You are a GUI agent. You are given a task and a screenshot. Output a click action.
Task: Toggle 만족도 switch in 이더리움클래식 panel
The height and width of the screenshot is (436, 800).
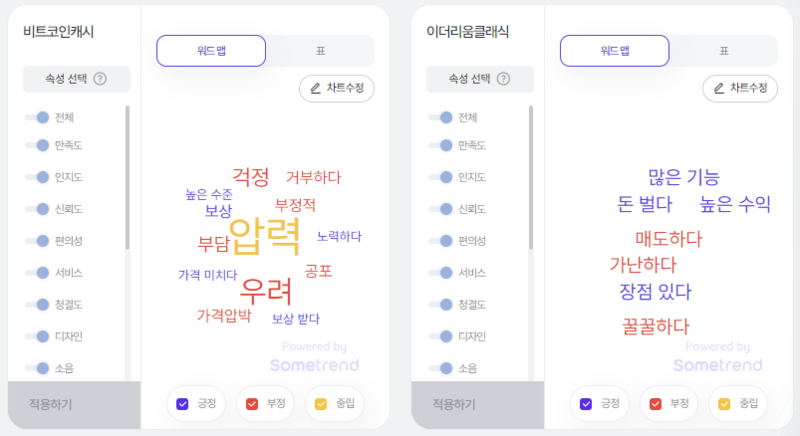(x=440, y=146)
